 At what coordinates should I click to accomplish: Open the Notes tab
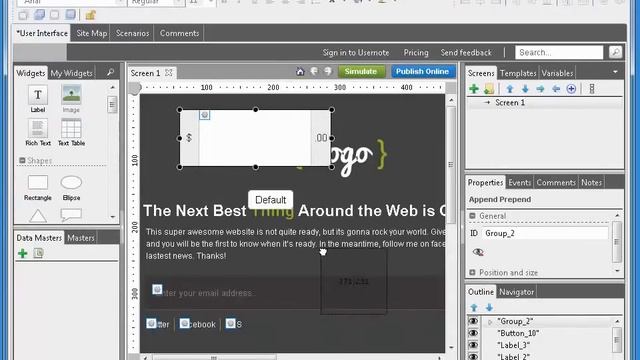[x=591, y=182]
